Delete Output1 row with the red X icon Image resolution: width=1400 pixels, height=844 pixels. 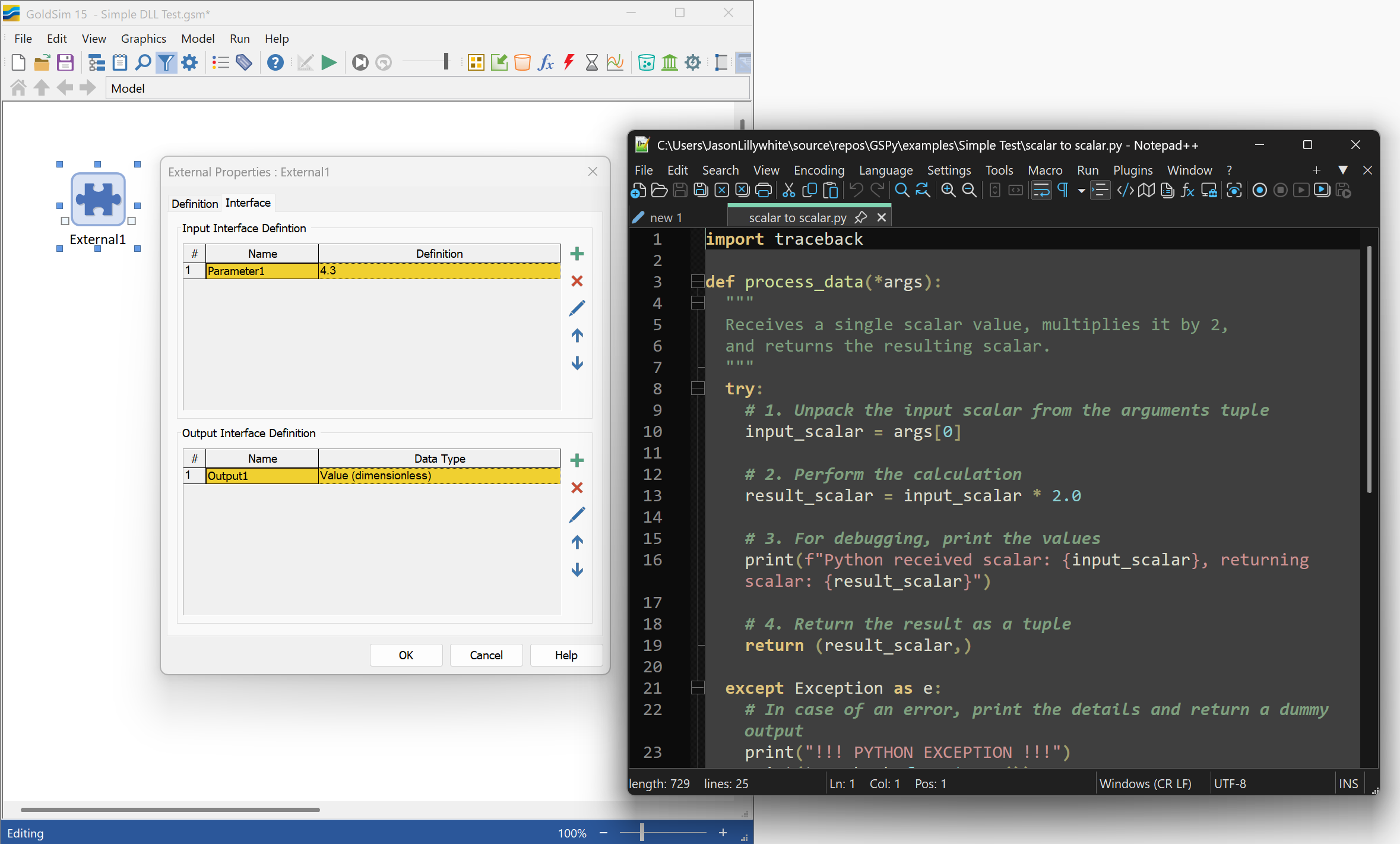(577, 488)
